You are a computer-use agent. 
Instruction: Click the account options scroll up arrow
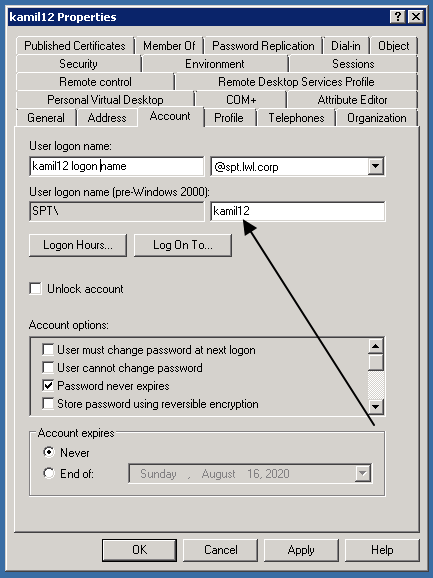(376, 346)
